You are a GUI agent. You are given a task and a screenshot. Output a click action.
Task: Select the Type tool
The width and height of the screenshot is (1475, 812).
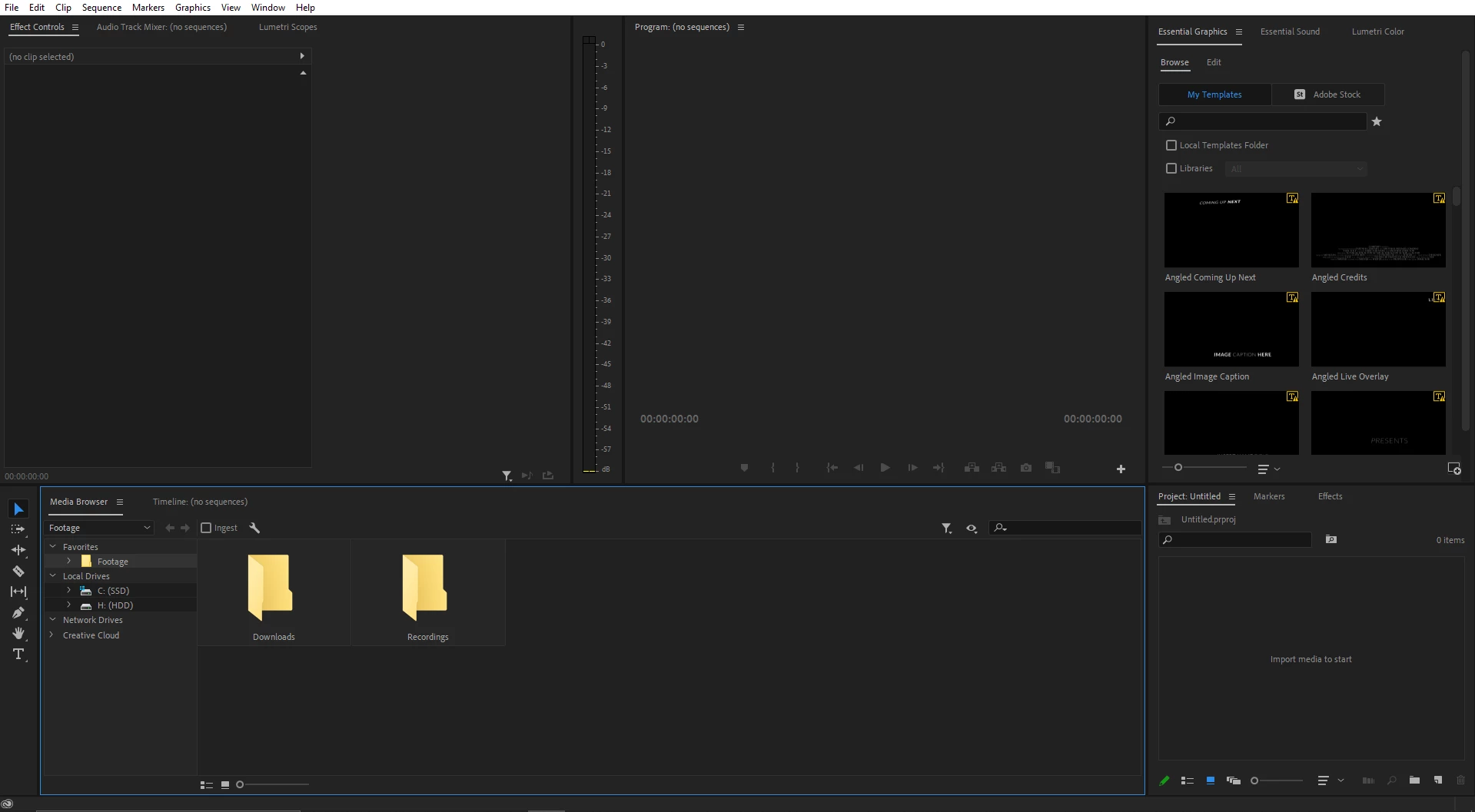(18, 655)
